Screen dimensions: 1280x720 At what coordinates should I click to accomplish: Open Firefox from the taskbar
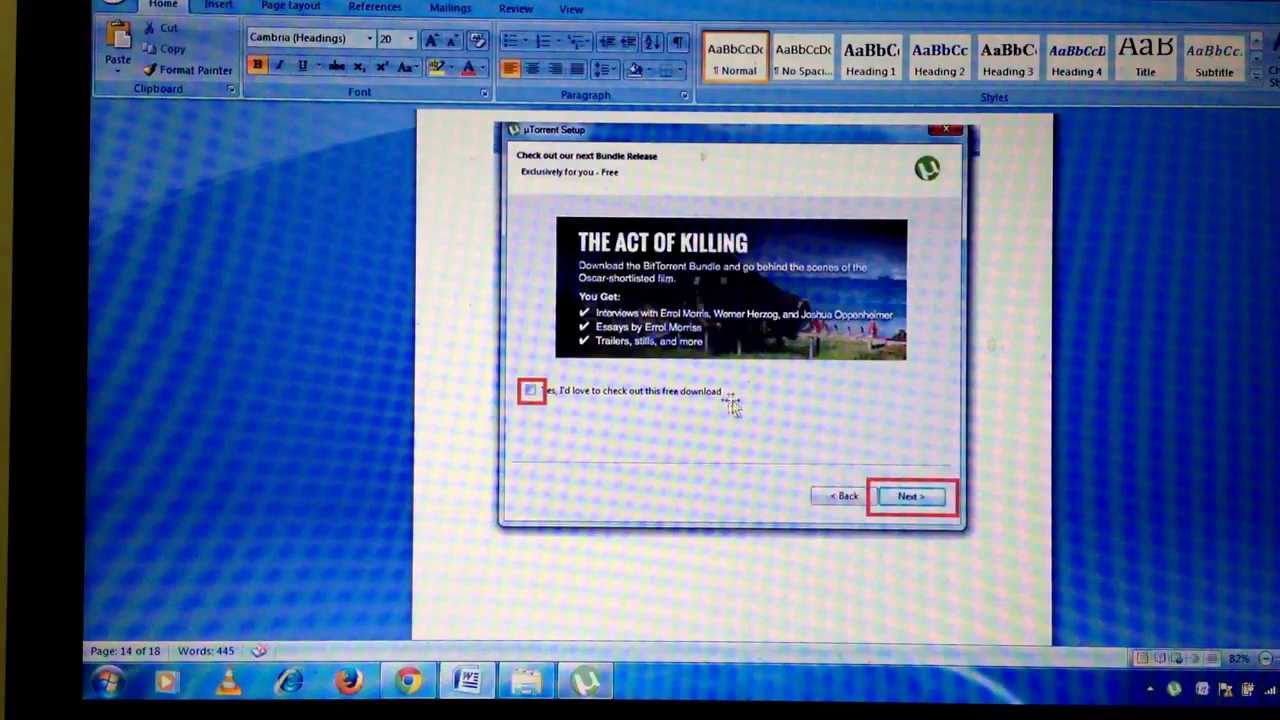(x=349, y=682)
